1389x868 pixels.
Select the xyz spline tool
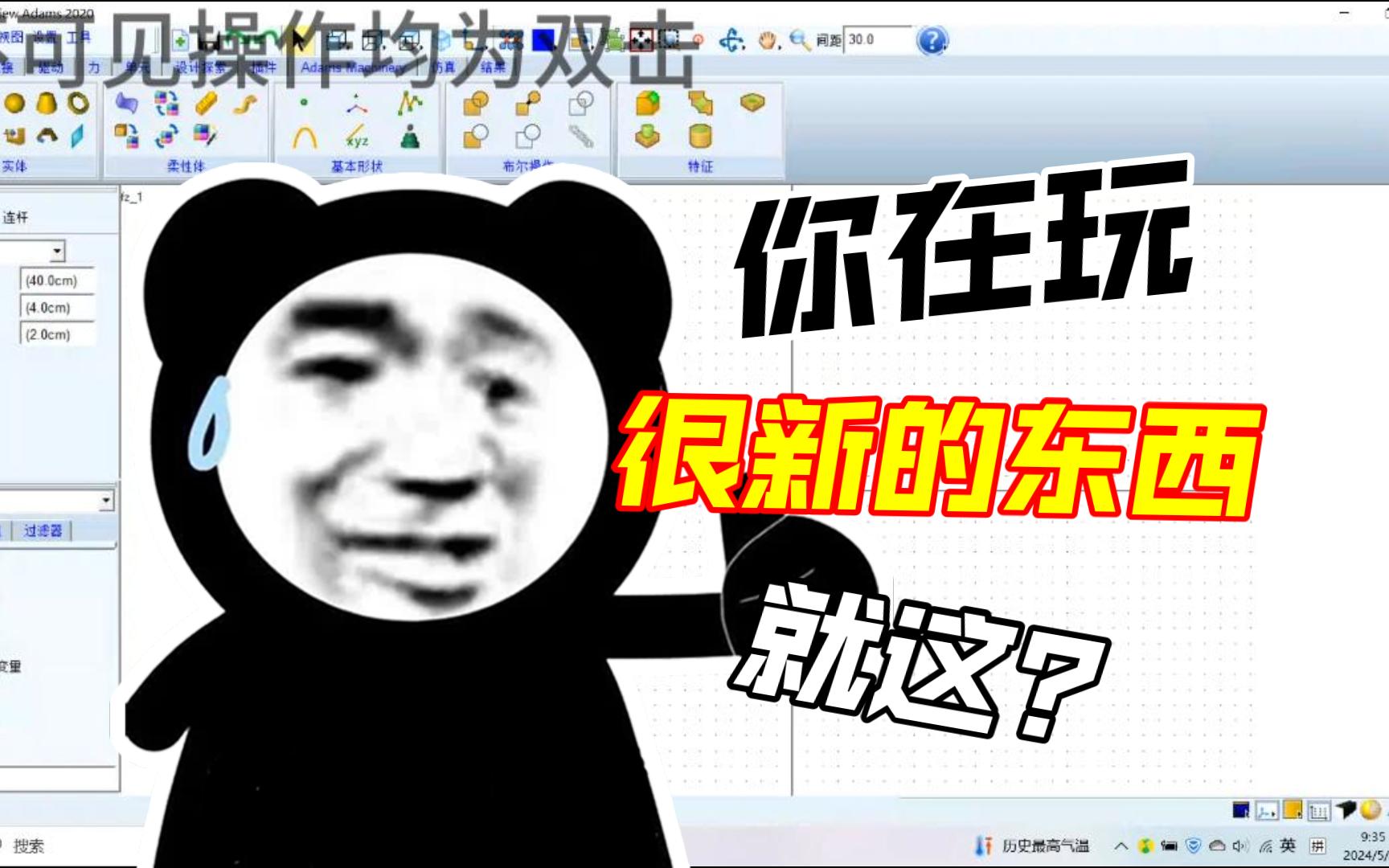(x=357, y=137)
